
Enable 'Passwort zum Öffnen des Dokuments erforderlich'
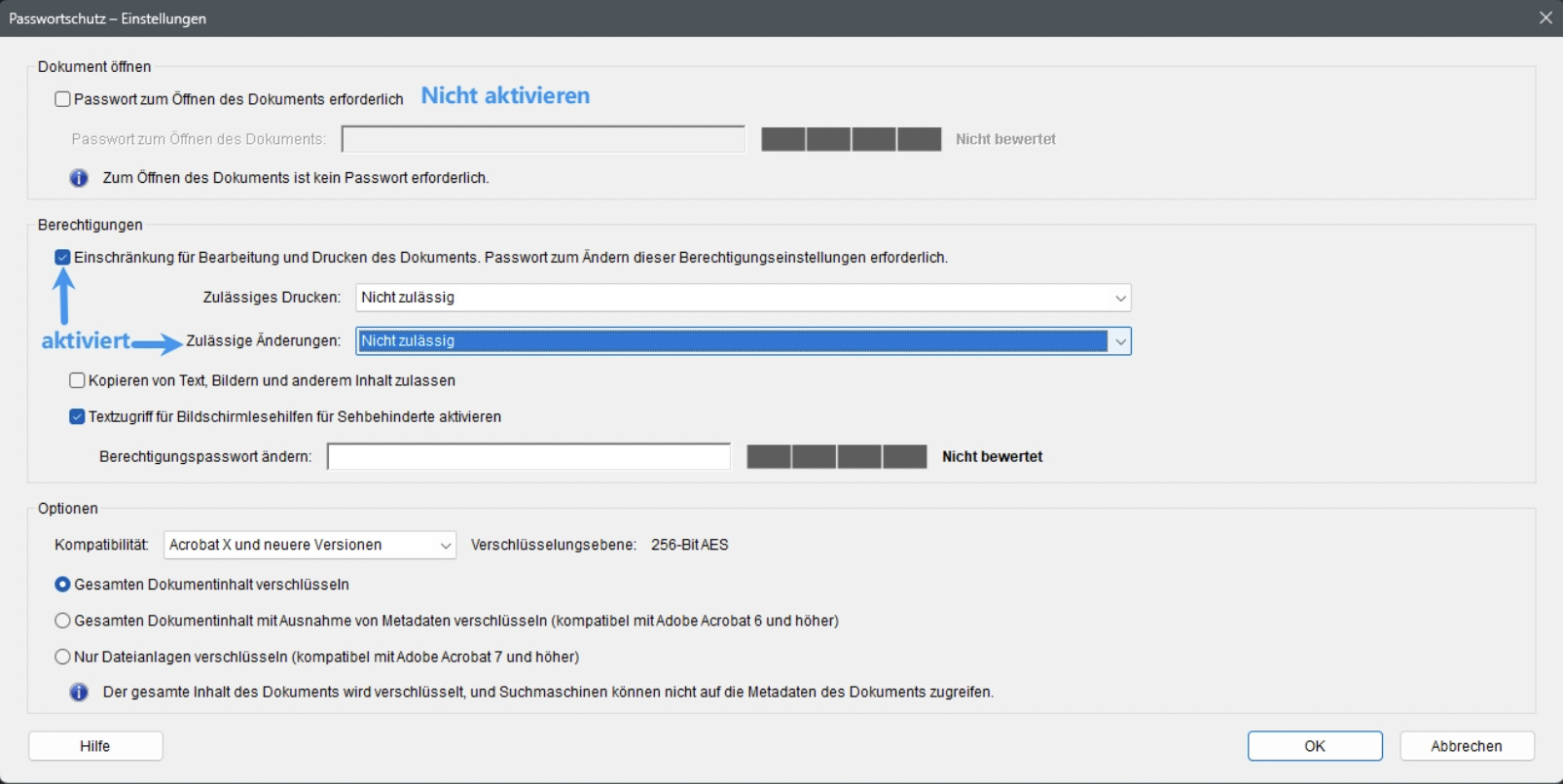[x=62, y=99]
